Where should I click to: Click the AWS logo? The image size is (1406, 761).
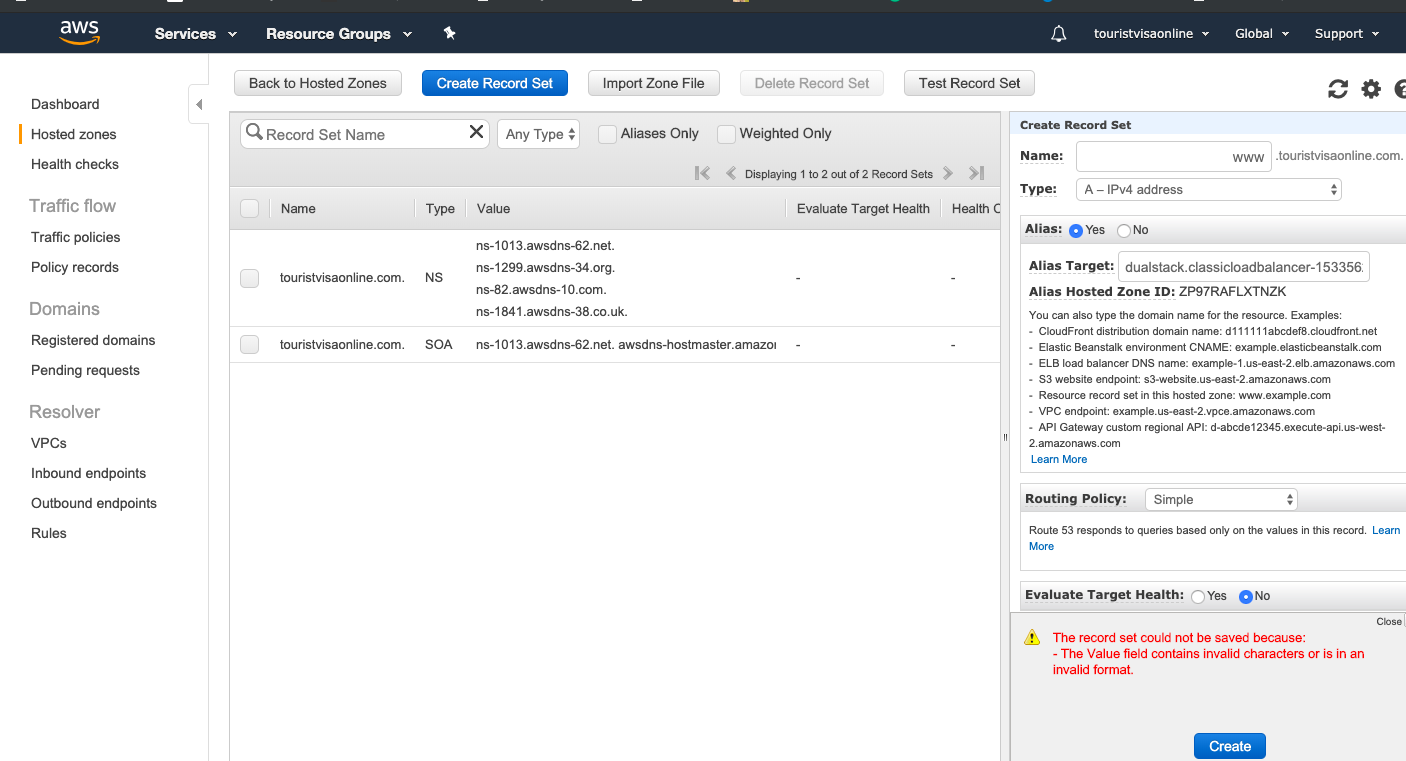(x=79, y=33)
